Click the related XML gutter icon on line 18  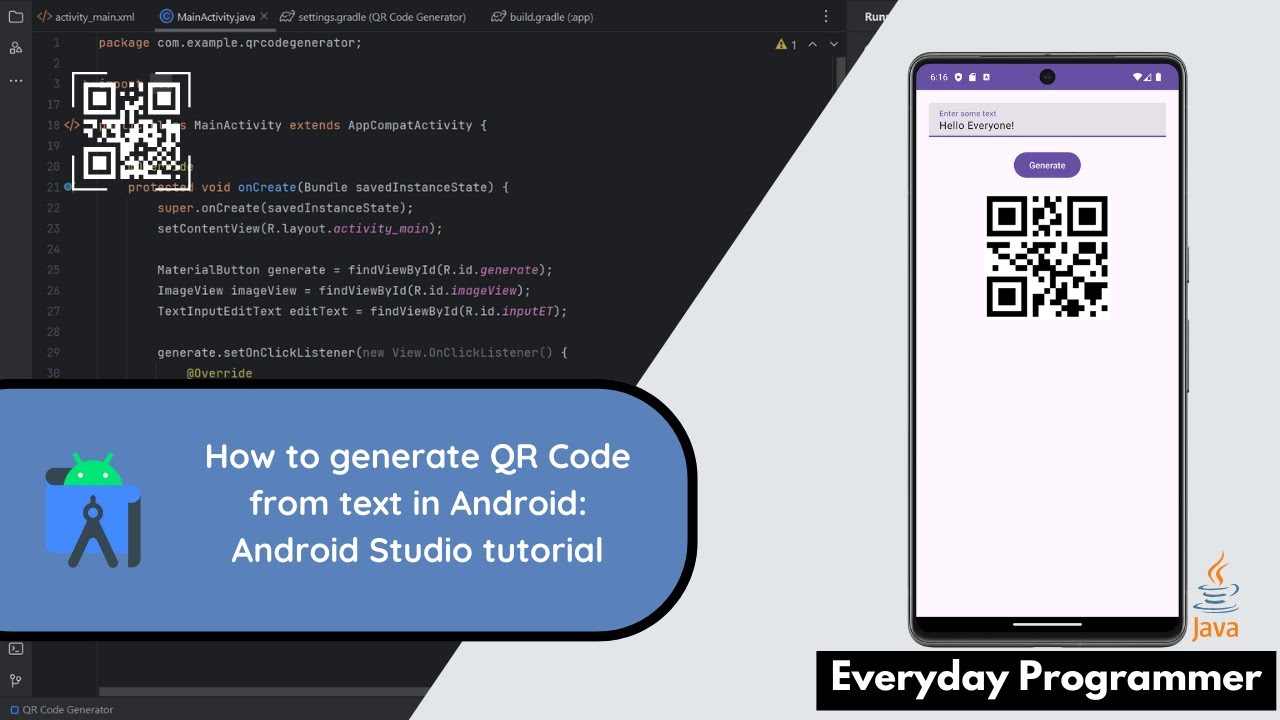click(71, 126)
